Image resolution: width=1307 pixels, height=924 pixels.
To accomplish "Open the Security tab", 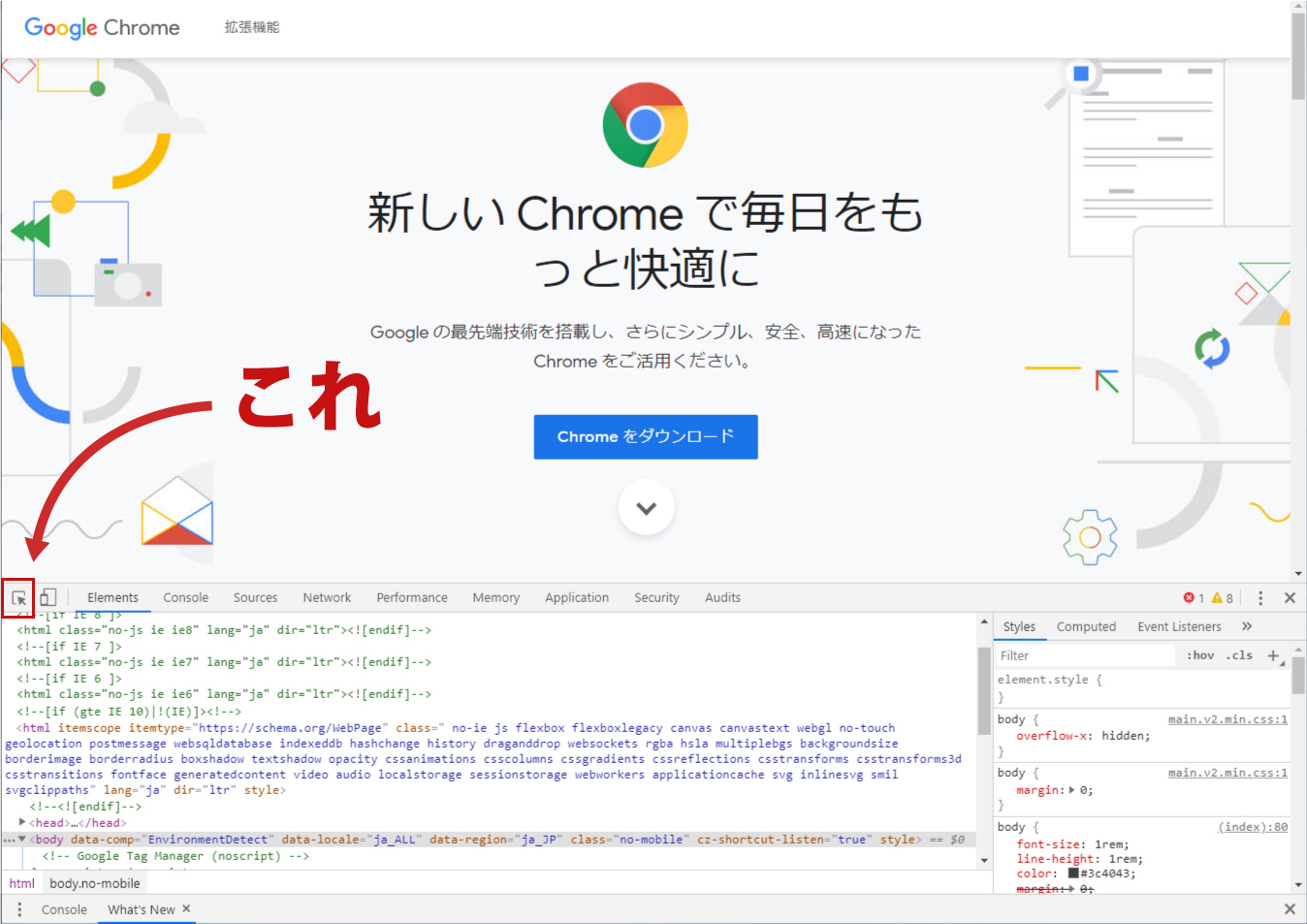I will 656,598.
